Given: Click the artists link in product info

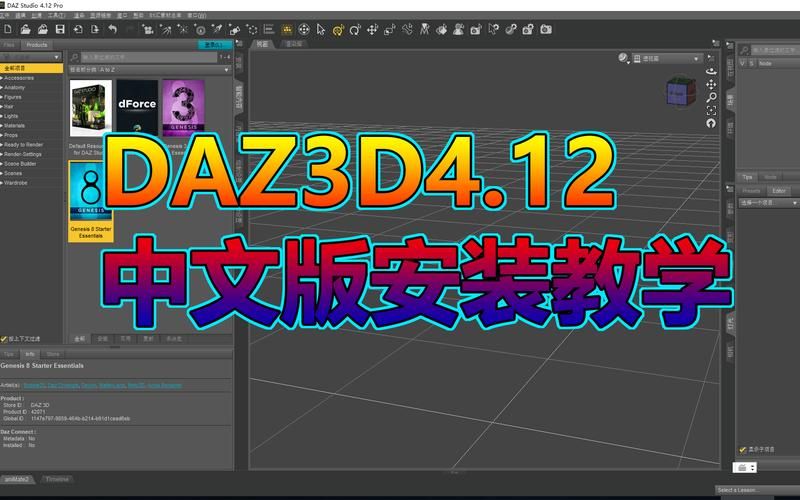Looking at the screenshot, I should point(103,385).
